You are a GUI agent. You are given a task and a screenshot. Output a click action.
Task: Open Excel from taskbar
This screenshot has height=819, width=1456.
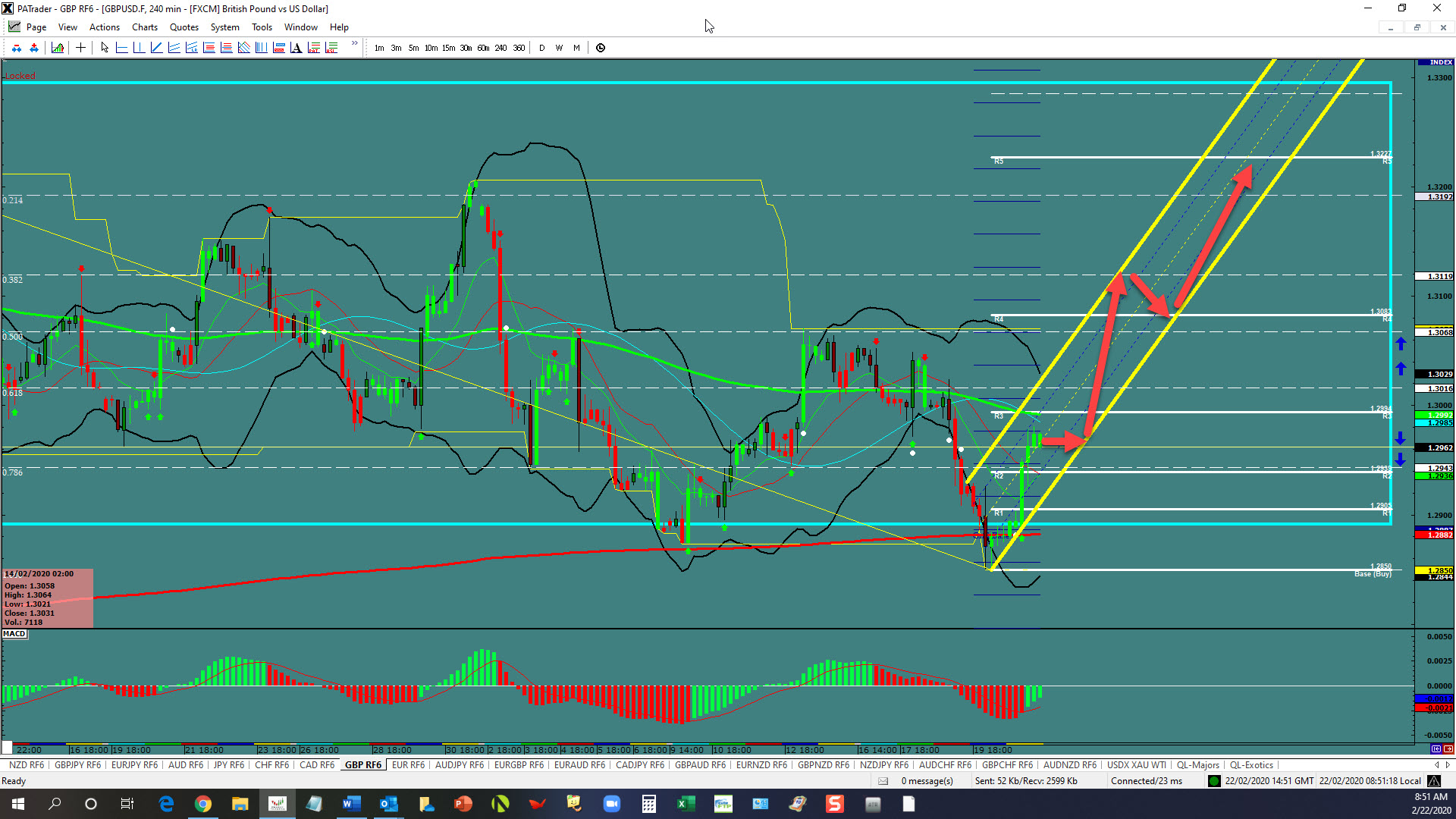coord(686,804)
